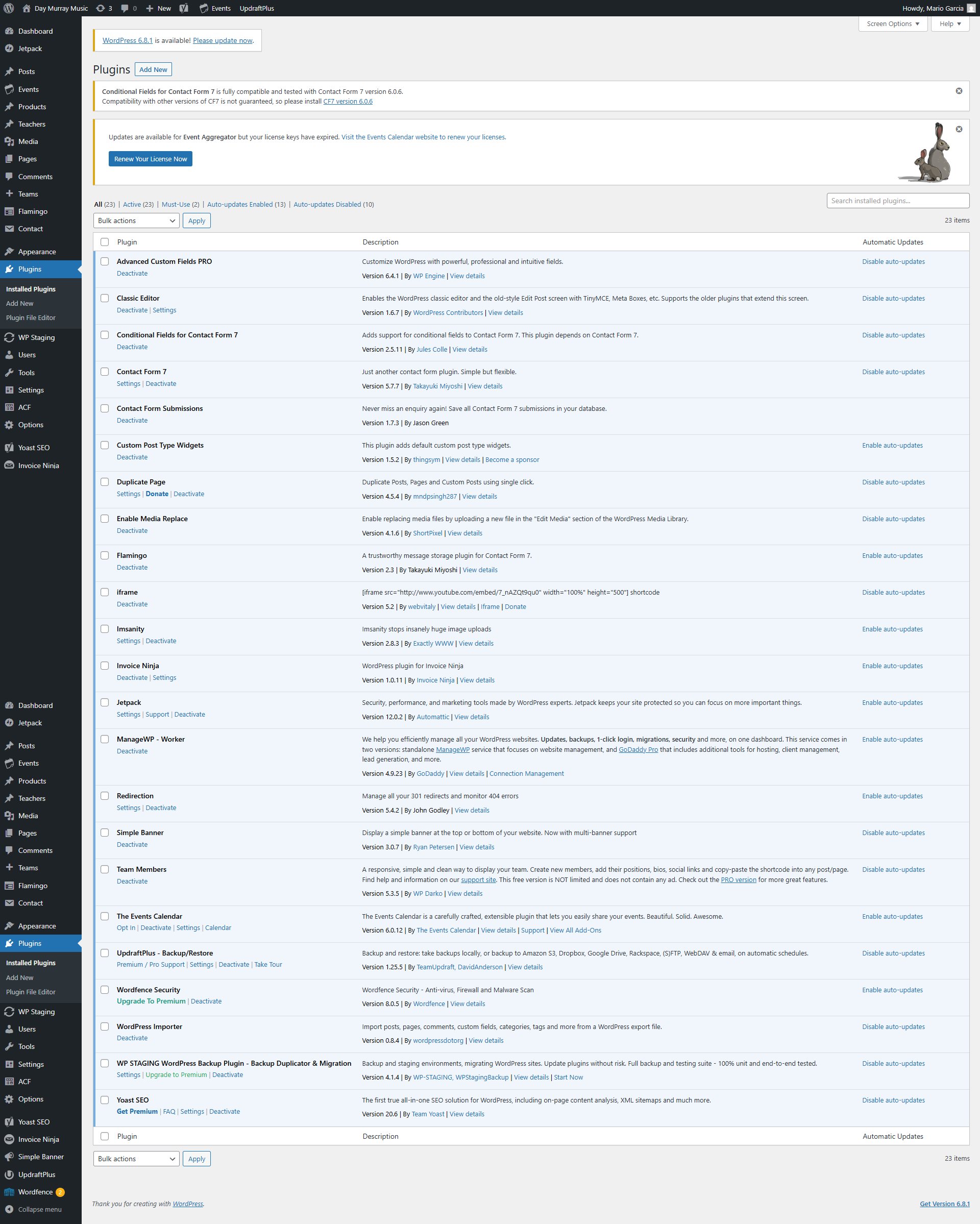Expand the Help dropdown tab

(x=950, y=24)
